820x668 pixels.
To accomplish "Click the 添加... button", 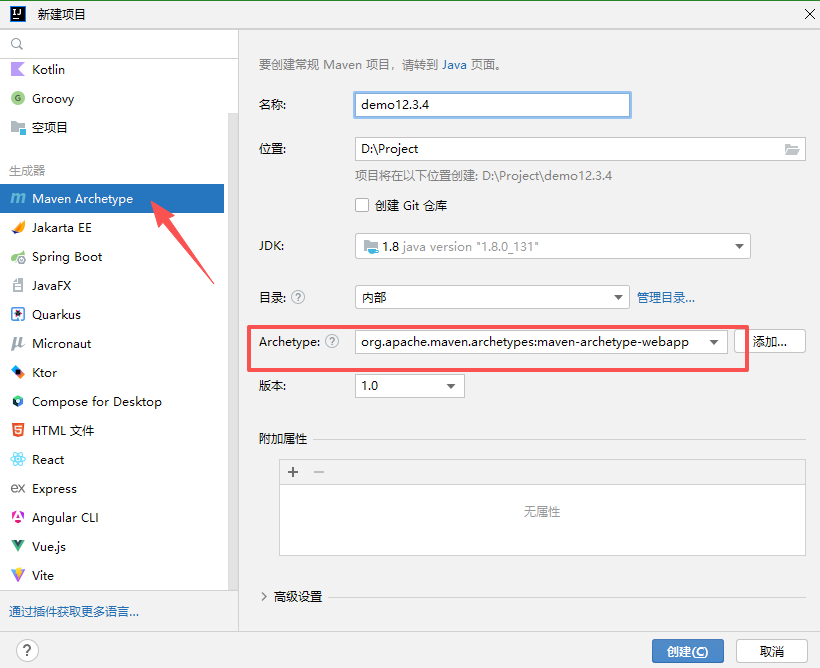I will click(x=770, y=342).
